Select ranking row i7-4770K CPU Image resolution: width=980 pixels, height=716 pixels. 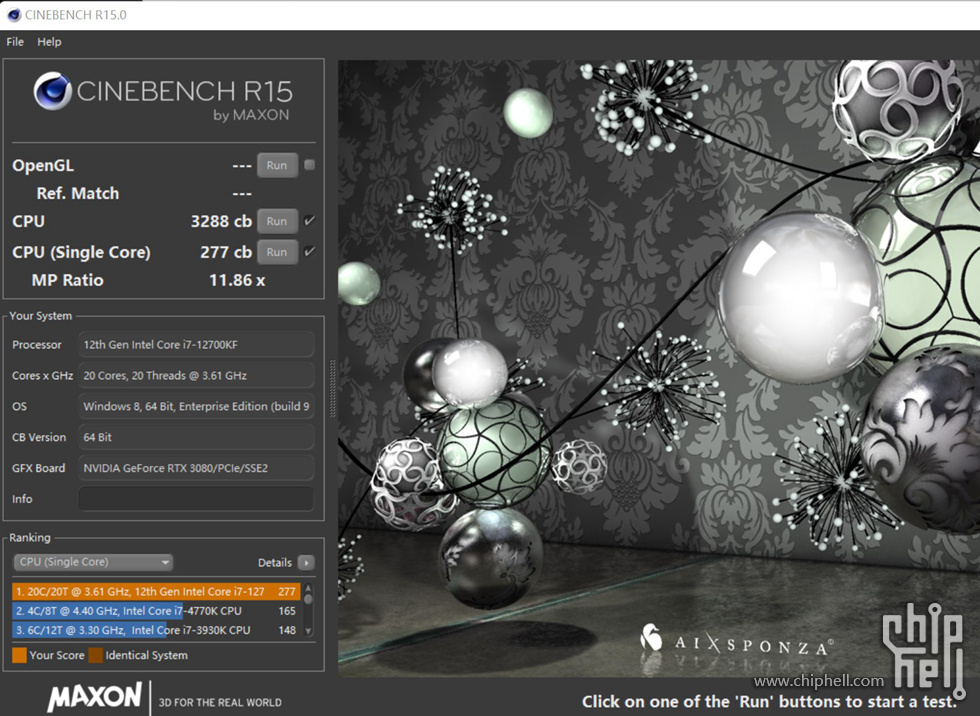click(x=156, y=610)
